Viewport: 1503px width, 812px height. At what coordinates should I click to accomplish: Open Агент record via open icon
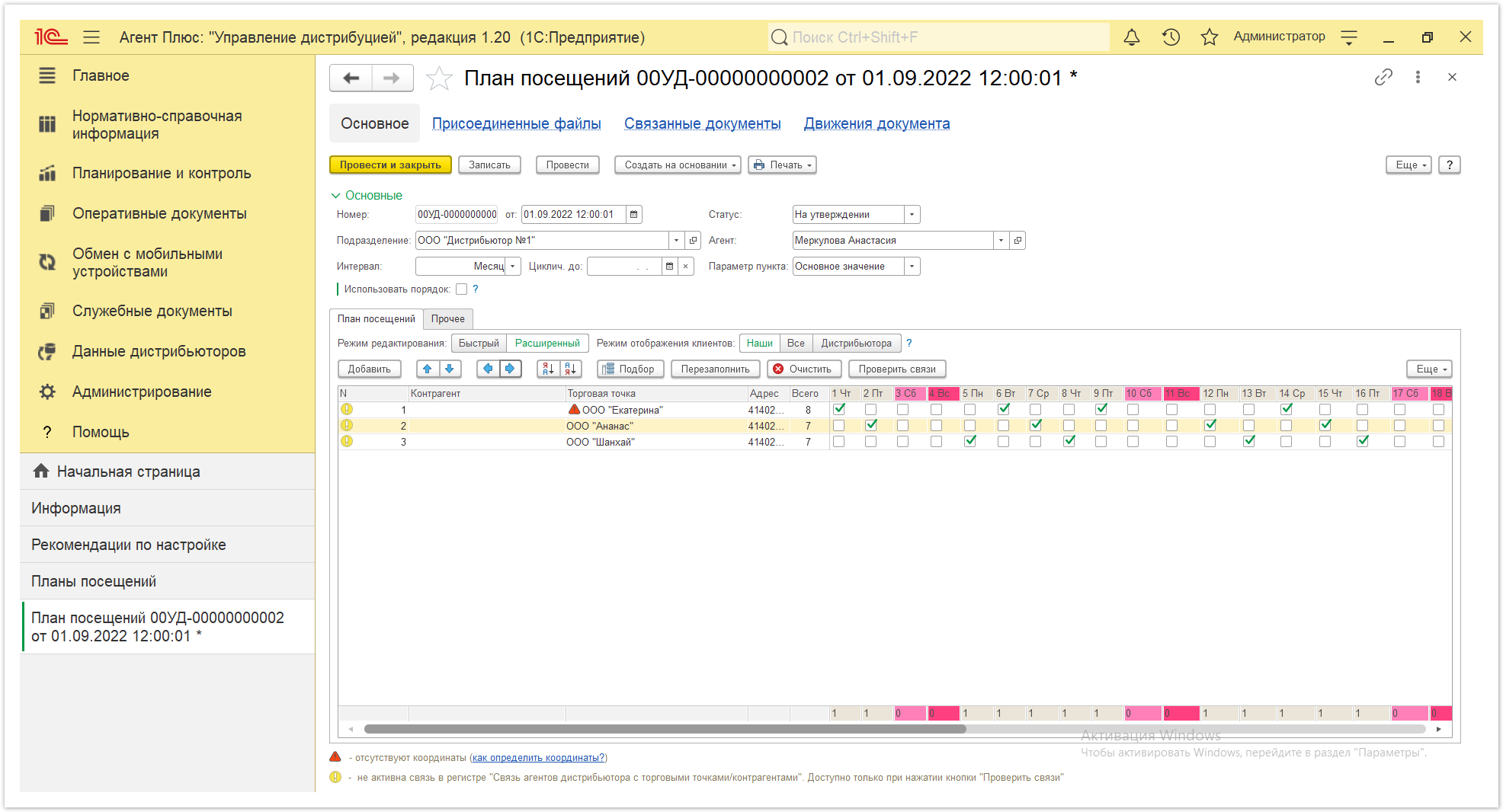pyautogui.click(x=1017, y=241)
